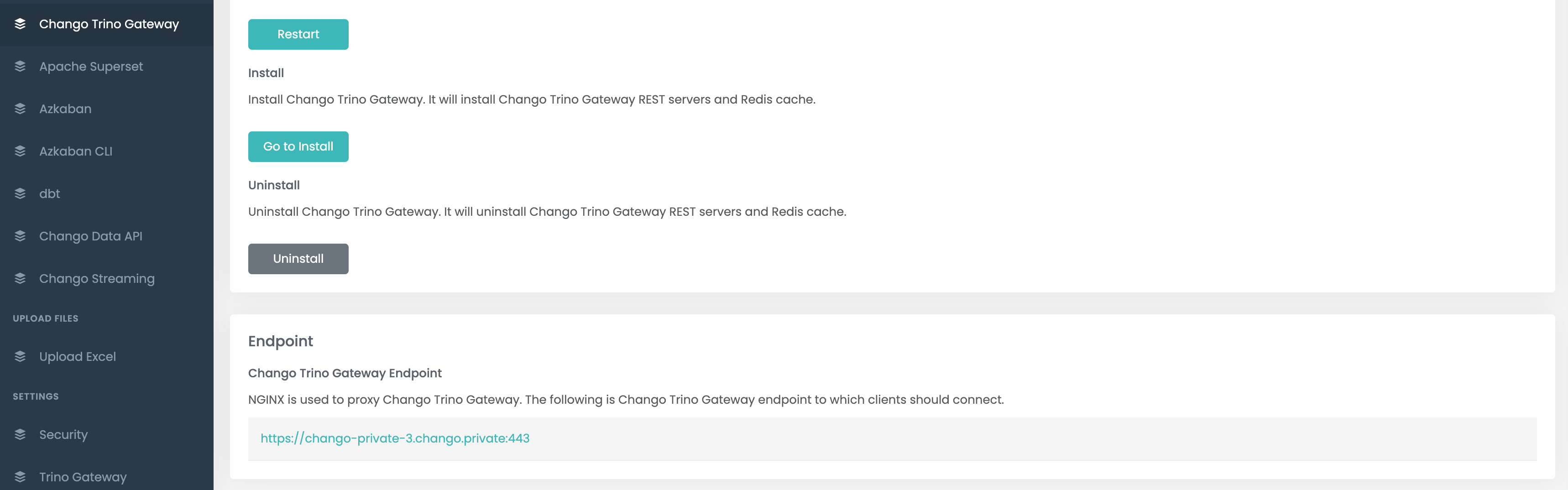Click the Azkaban CLI layers icon
Screen dimensions: 1568x490
pyautogui.click(x=20, y=151)
